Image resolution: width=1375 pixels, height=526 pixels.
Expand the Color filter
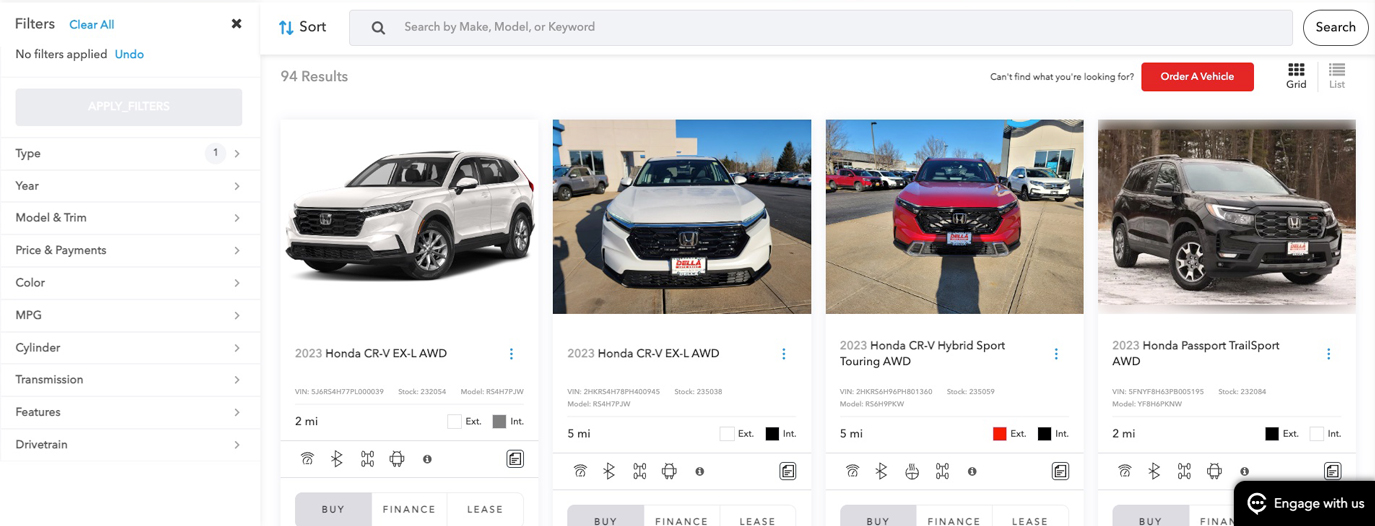pos(129,282)
